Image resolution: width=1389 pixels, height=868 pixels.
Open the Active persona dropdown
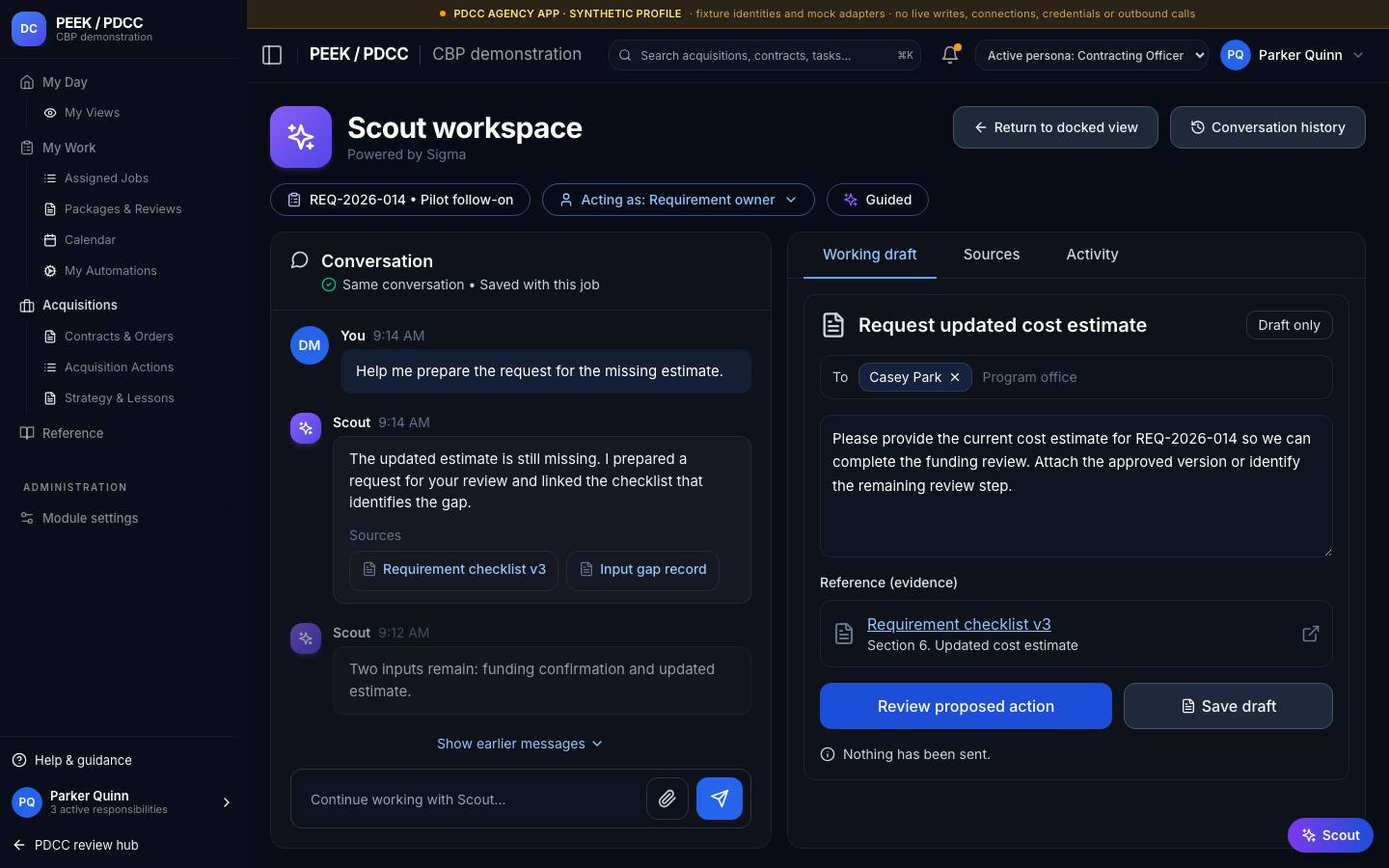pyautogui.click(x=1092, y=55)
